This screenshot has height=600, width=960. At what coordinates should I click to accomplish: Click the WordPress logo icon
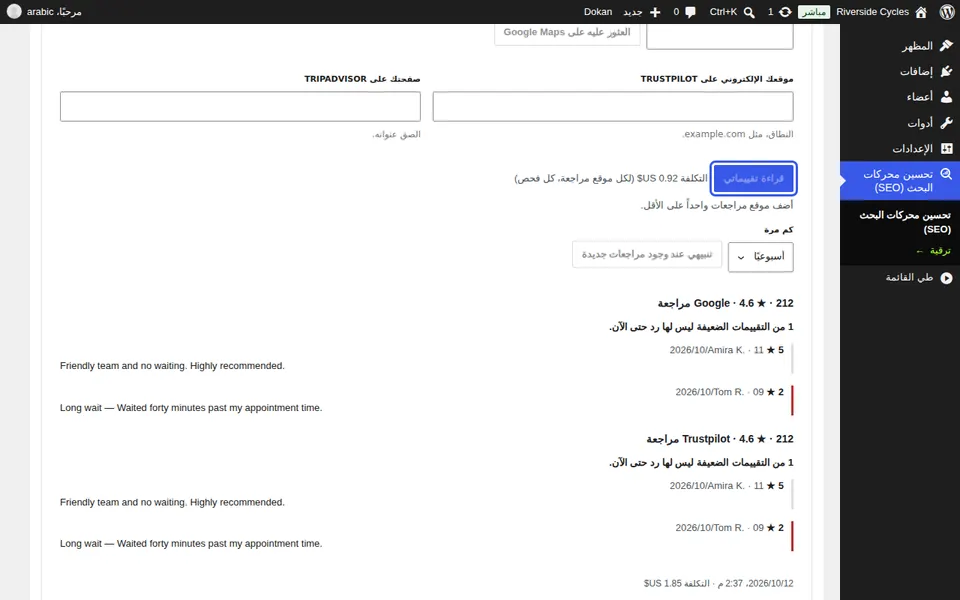(947, 12)
